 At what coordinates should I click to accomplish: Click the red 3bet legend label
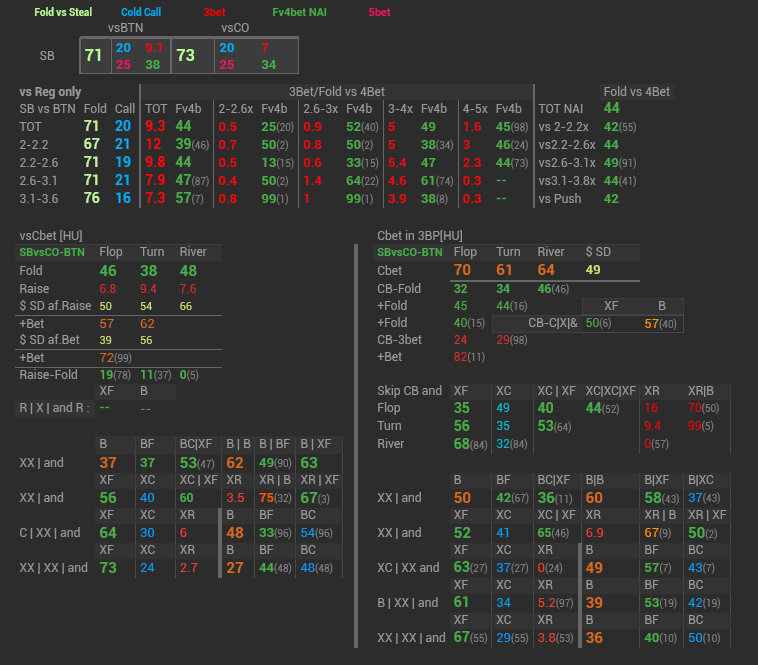pyautogui.click(x=214, y=13)
